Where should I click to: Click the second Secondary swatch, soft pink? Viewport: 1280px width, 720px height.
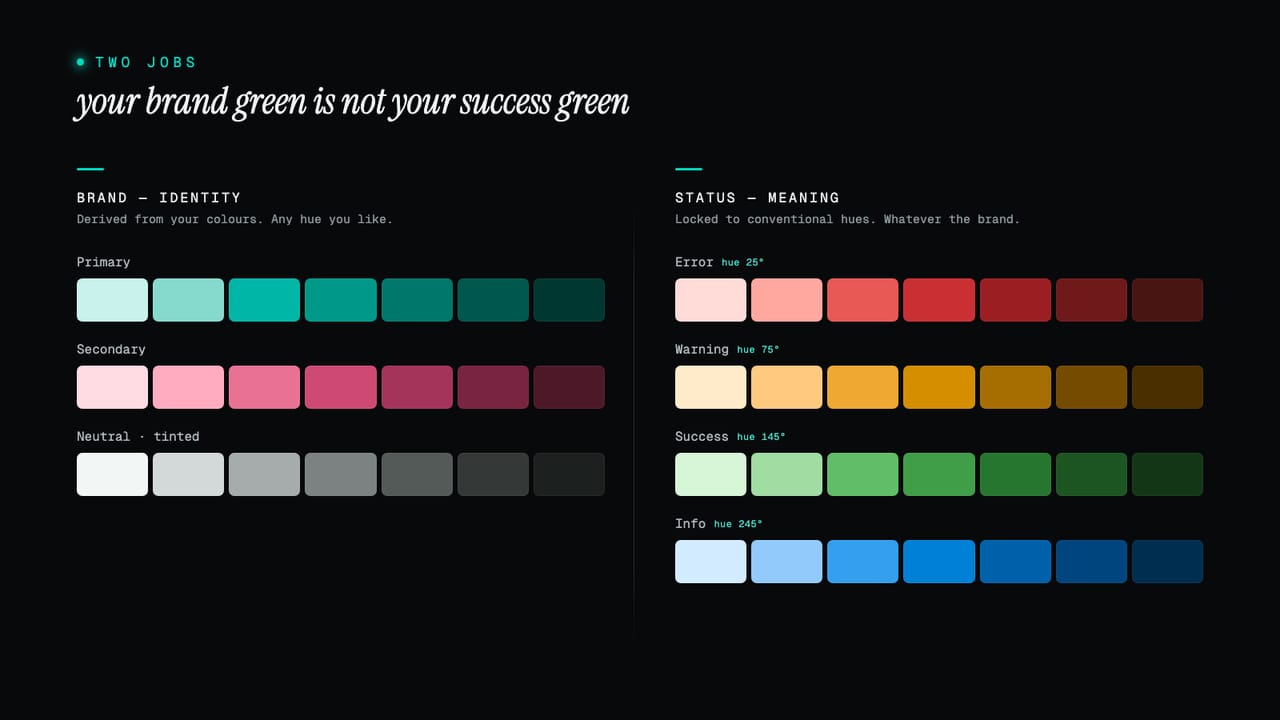[188, 387]
